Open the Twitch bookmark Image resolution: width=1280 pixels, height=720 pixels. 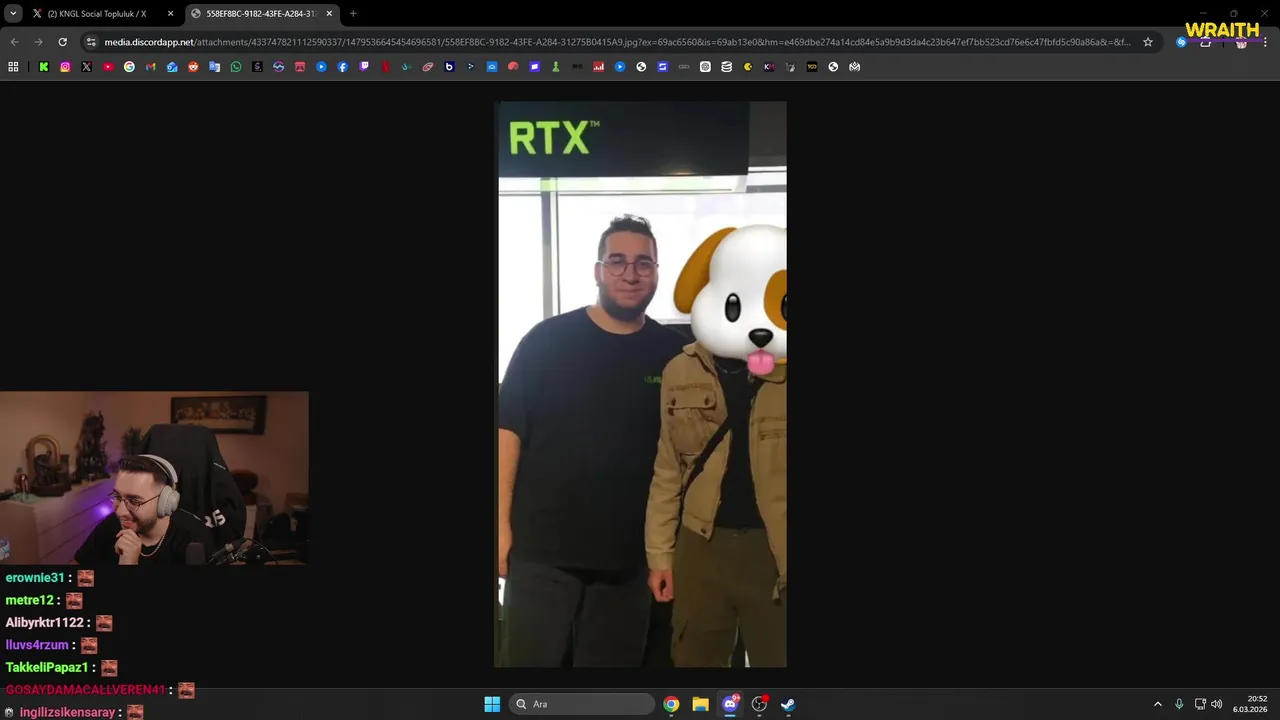click(x=364, y=67)
